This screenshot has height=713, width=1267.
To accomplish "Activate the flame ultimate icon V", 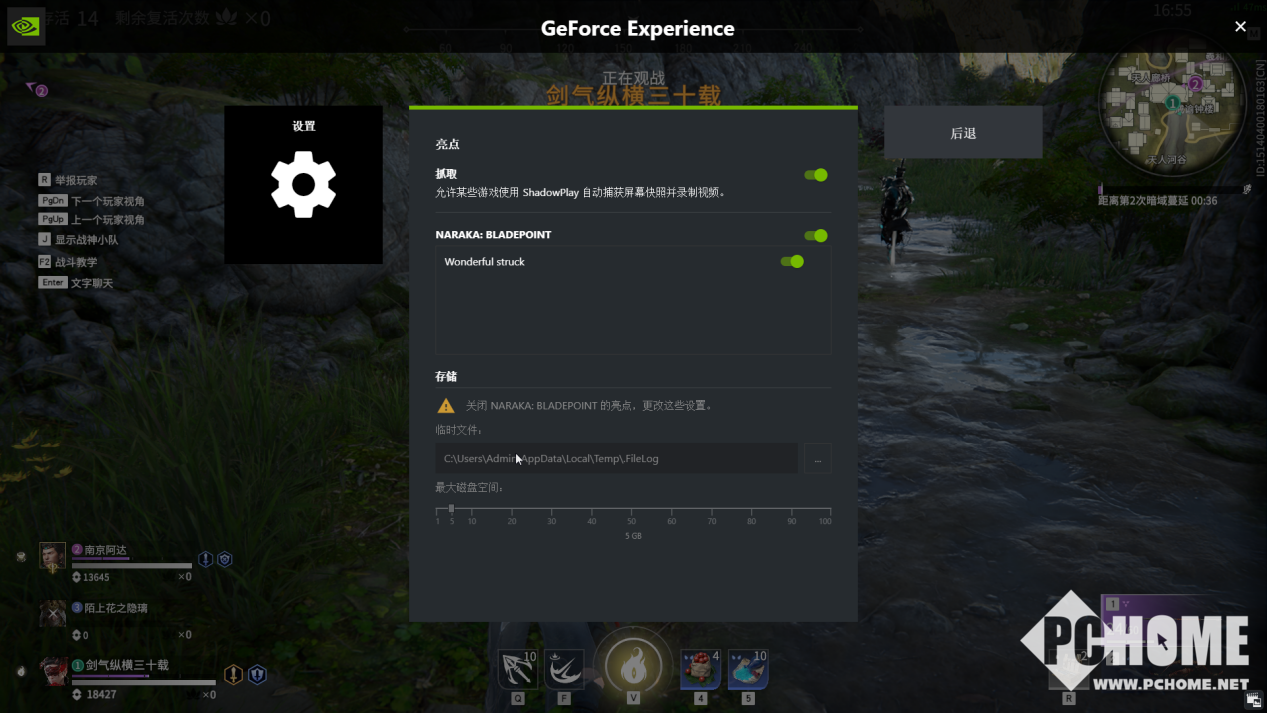I will [x=633, y=667].
